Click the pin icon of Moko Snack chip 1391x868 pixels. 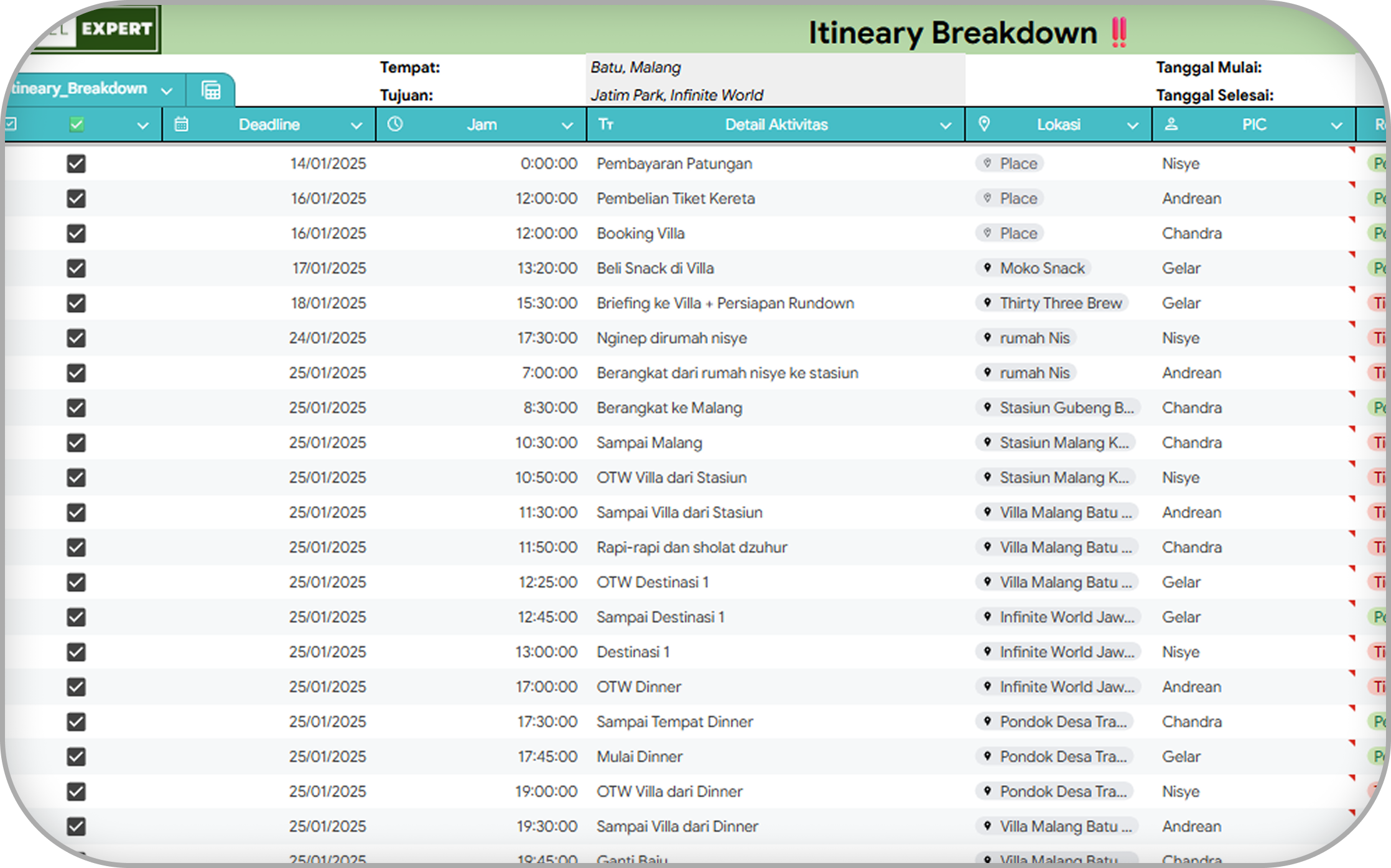click(987, 268)
